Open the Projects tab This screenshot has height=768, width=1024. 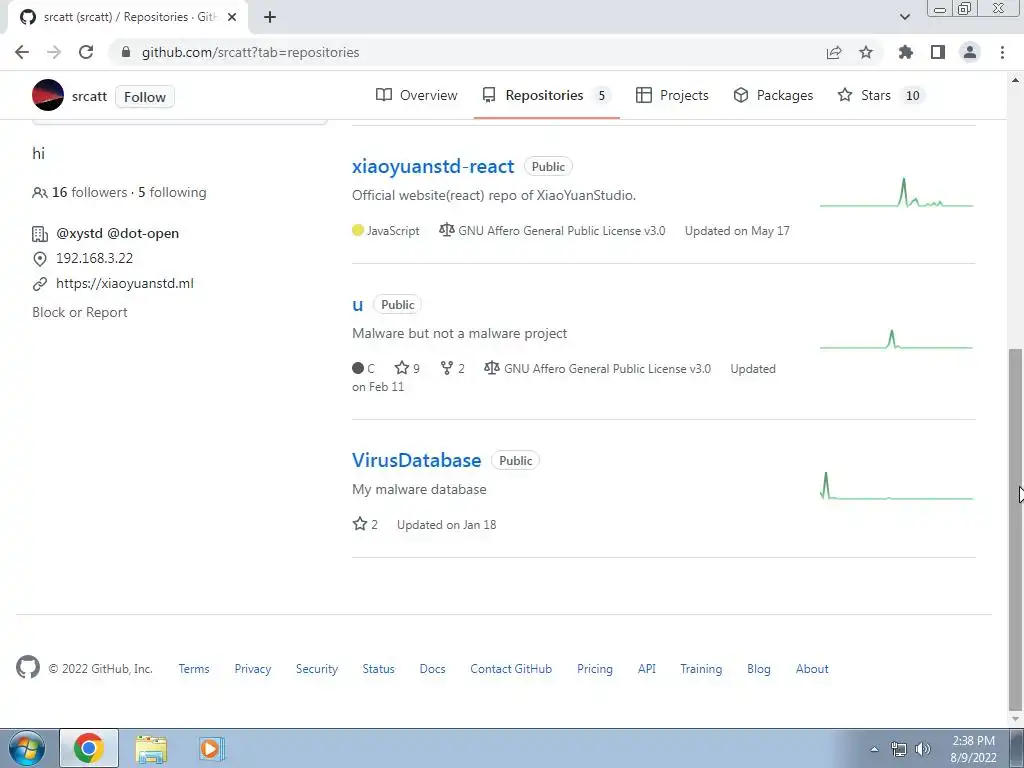[x=672, y=95]
